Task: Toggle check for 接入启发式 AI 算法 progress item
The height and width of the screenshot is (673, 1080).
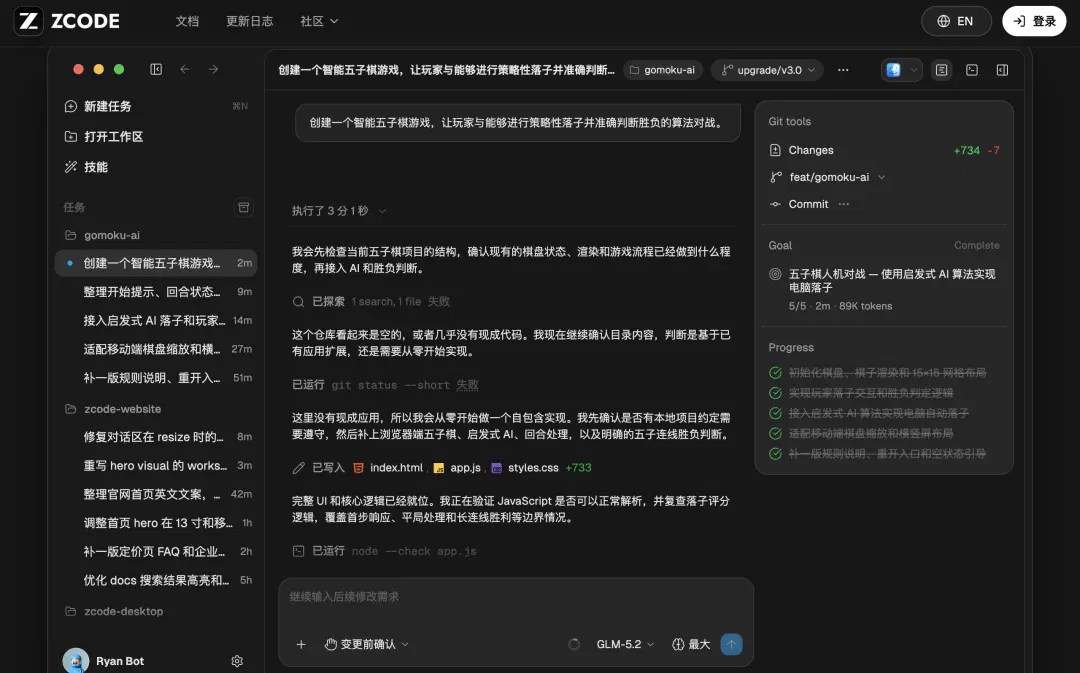Action: pyautogui.click(x=776, y=413)
